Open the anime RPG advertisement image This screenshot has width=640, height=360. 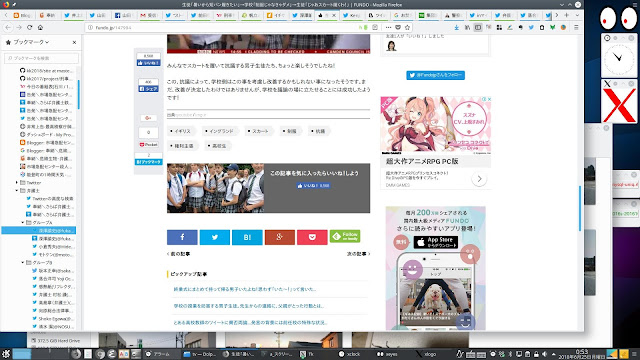(x=436, y=125)
